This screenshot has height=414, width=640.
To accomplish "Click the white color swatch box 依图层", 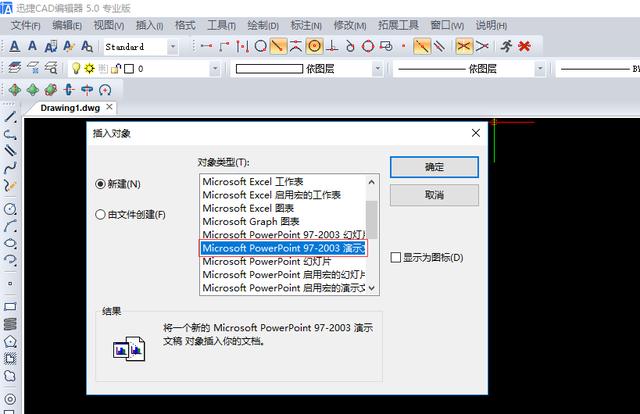I will tap(269, 69).
